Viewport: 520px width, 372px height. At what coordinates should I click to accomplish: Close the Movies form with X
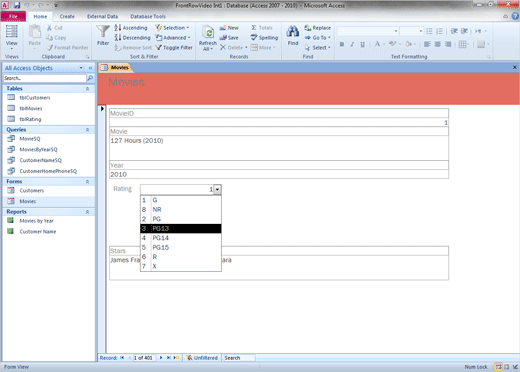pyautogui.click(x=515, y=67)
